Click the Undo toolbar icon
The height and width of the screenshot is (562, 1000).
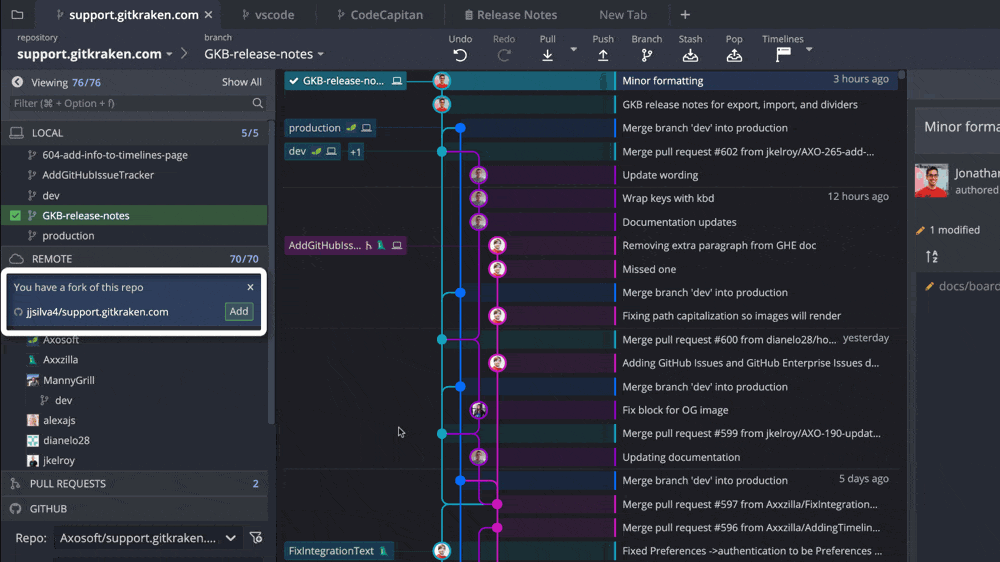point(460,55)
